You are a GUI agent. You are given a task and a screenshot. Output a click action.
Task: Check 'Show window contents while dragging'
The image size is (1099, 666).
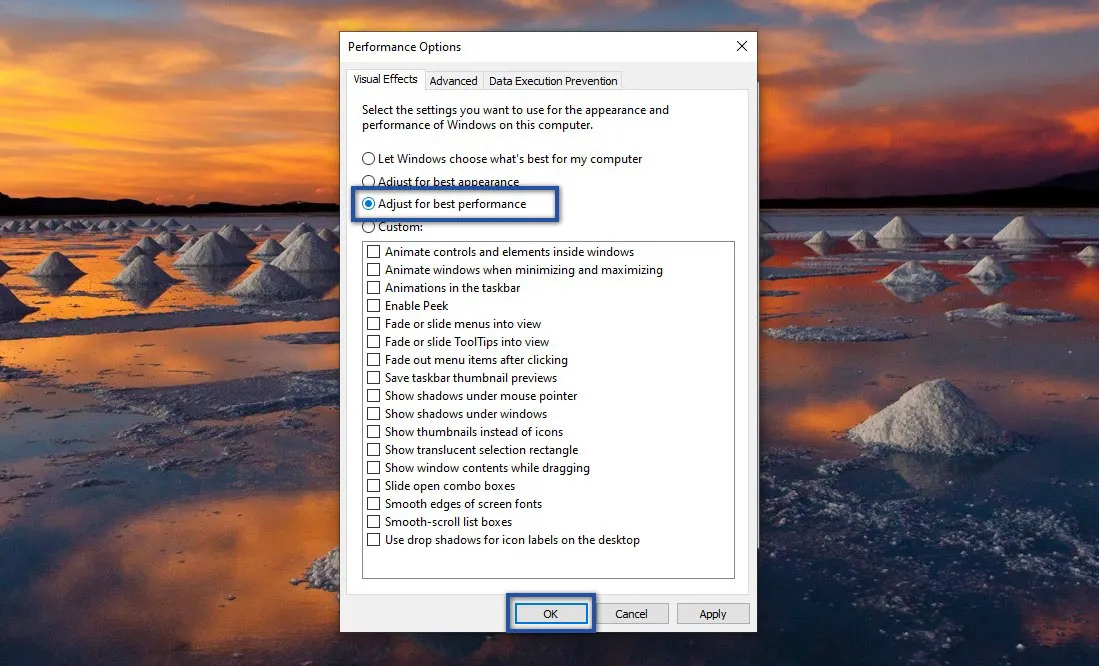point(375,467)
